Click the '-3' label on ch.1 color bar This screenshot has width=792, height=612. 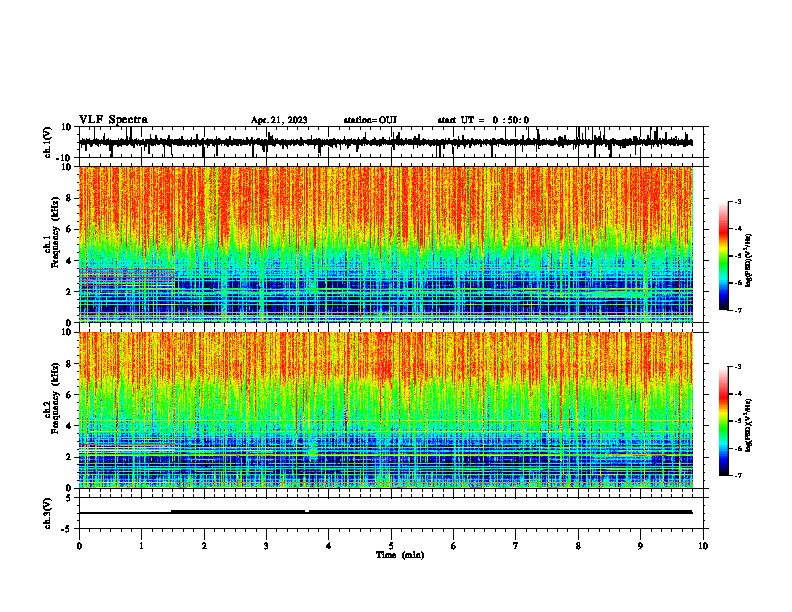click(738, 201)
